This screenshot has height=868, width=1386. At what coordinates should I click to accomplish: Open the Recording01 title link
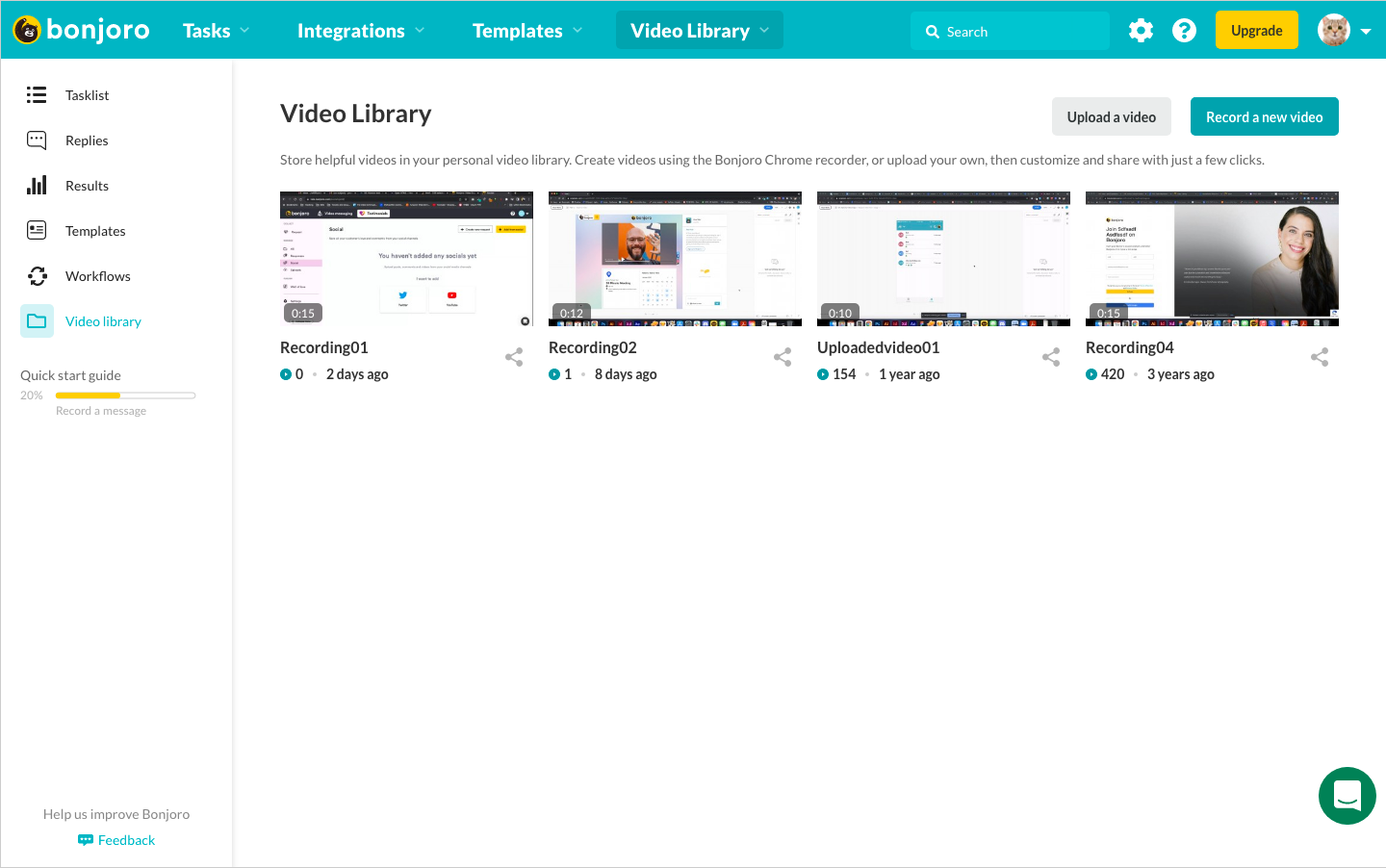pos(324,347)
